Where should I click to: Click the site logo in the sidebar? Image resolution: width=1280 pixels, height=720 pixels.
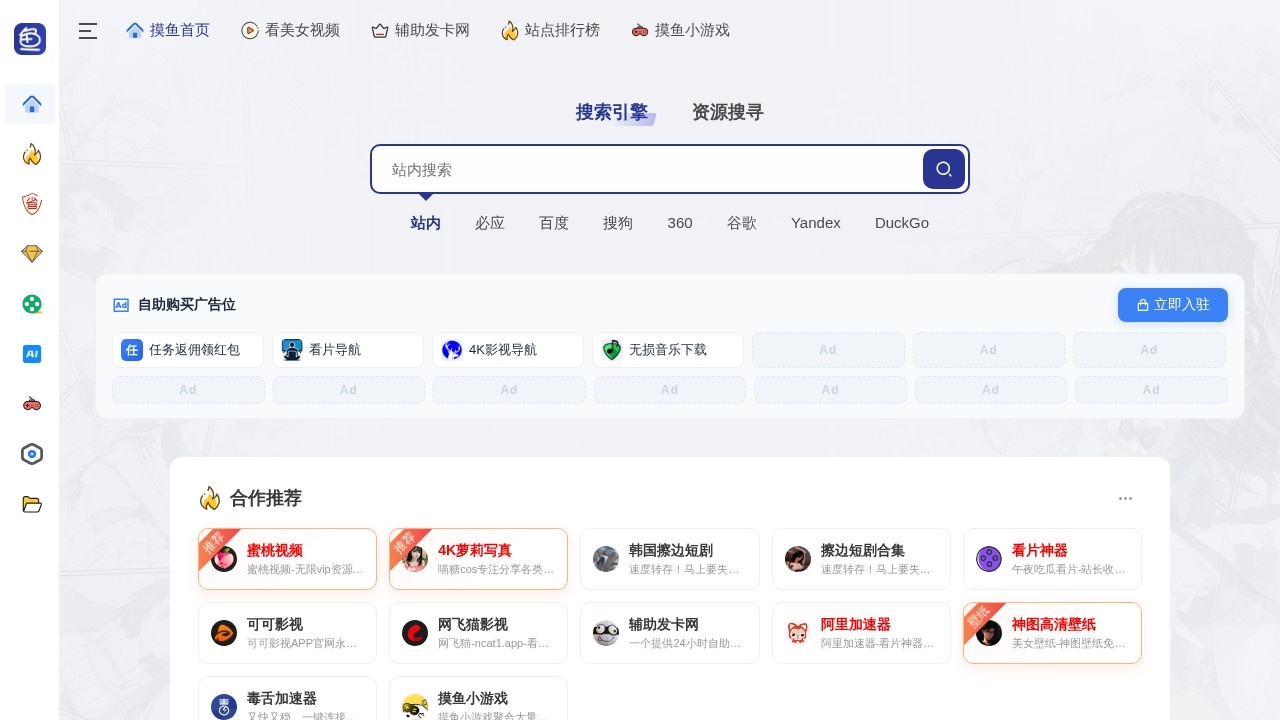(30, 39)
